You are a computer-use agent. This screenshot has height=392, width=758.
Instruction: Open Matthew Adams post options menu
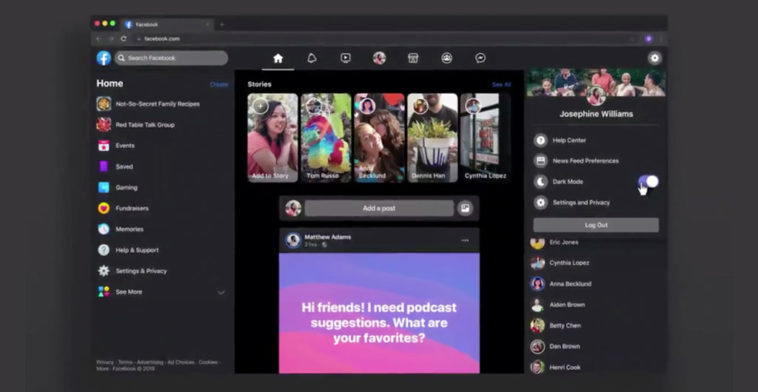tap(465, 240)
